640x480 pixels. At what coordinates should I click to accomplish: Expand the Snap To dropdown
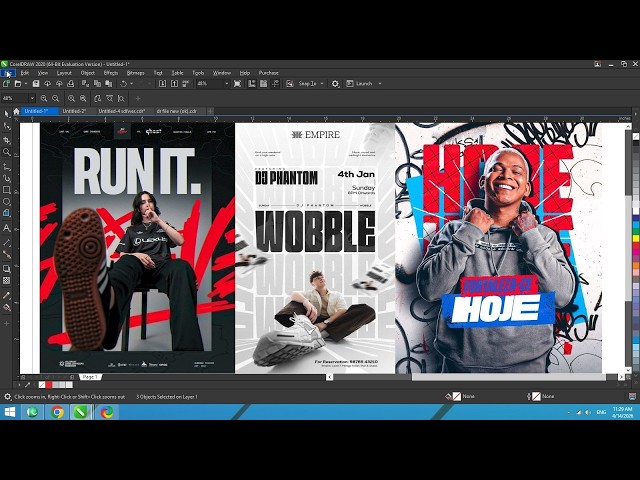tap(322, 84)
